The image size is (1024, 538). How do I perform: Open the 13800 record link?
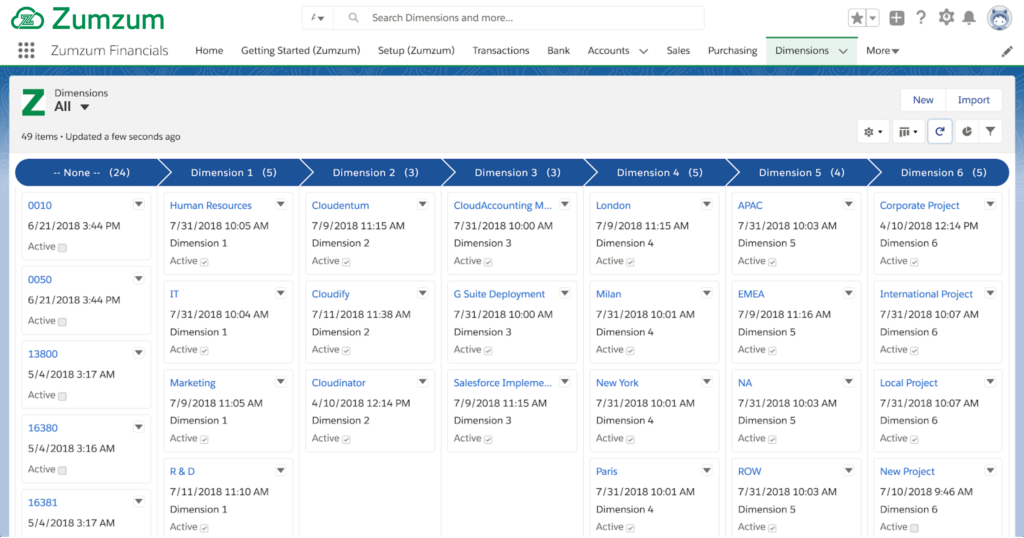tap(42, 354)
